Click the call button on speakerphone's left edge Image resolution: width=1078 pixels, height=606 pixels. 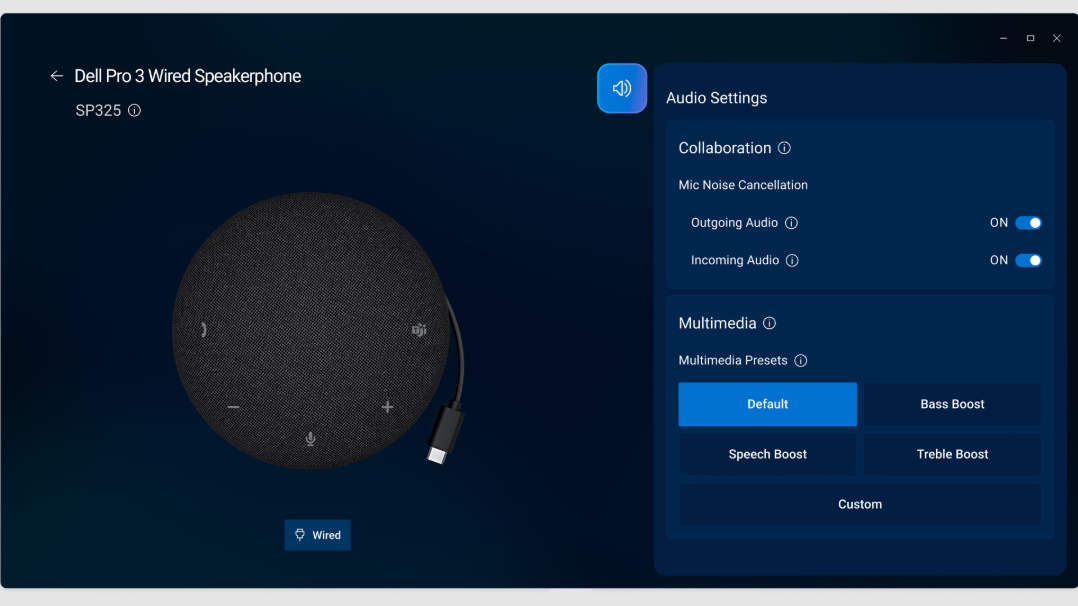pyautogui.click(x=204, y=330)
